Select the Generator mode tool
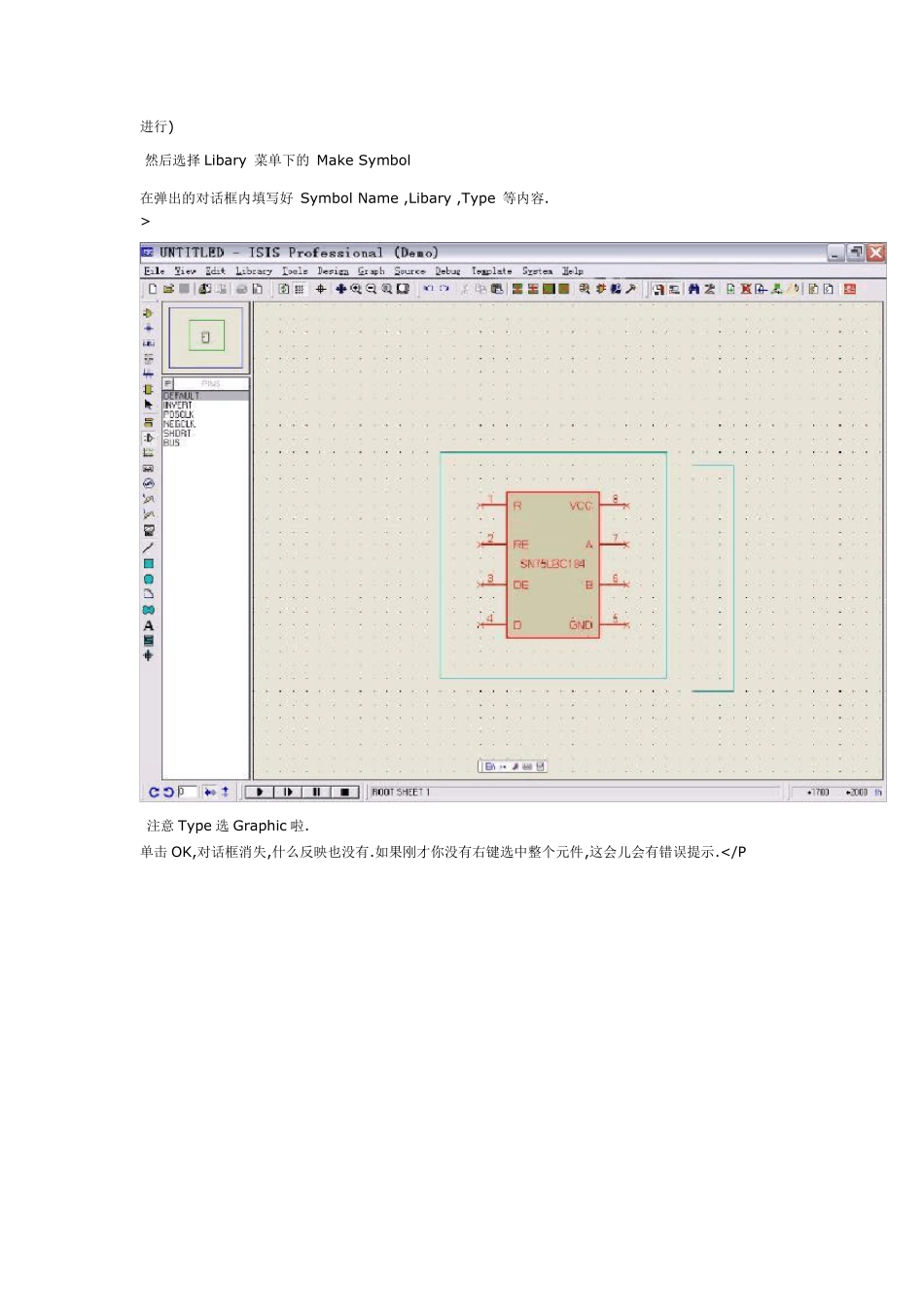Image resolution: width=924 pixels, height=1307 pixels. pyautogui.click(x=148, y=483)
